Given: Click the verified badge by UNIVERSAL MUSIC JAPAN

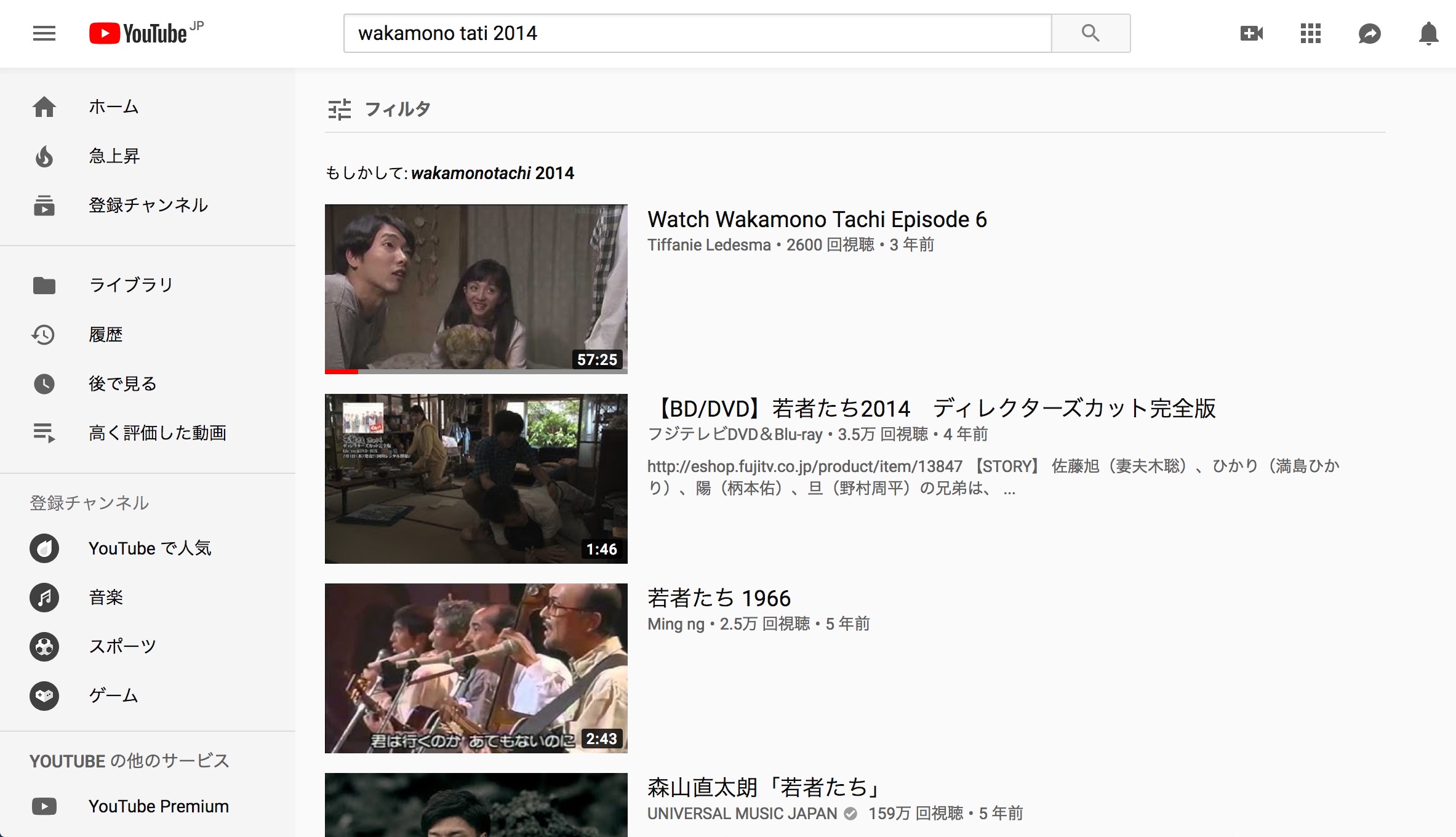Looking at the screenshot, I should click(x=850, y=814).
